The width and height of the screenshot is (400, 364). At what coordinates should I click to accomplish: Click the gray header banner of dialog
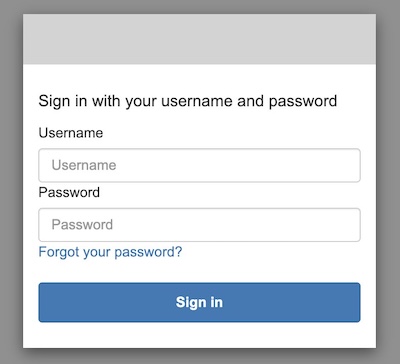[199, 39]
